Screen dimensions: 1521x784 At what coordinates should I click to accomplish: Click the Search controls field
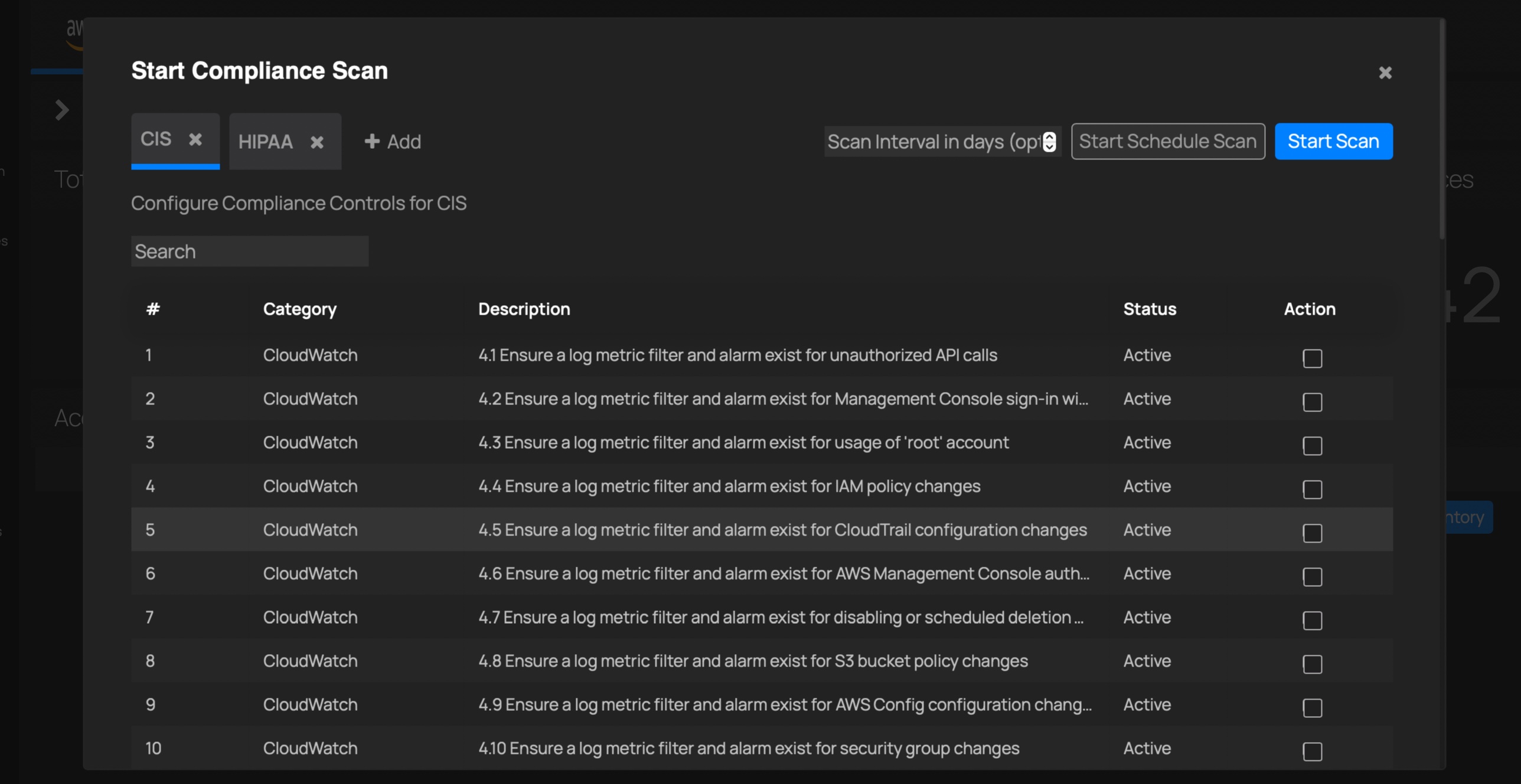(x=250, y=251)
